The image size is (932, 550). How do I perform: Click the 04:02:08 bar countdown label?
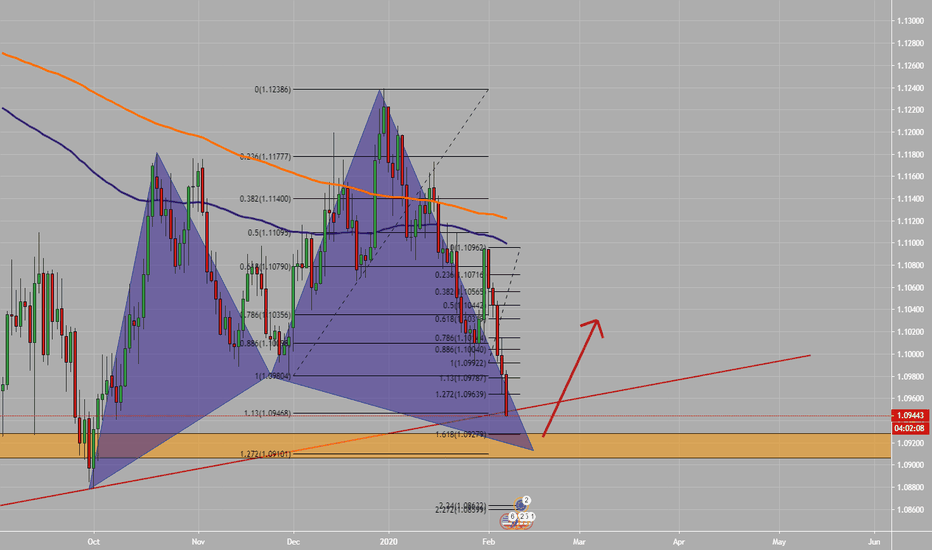tap(910, 428)
